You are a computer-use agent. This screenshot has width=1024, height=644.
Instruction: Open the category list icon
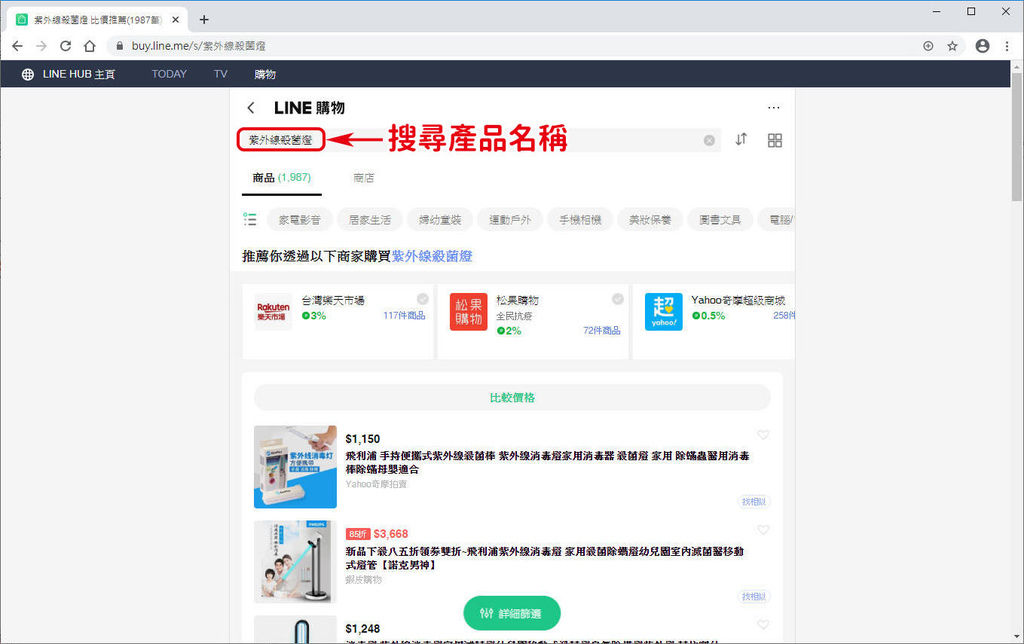[249, 219]
